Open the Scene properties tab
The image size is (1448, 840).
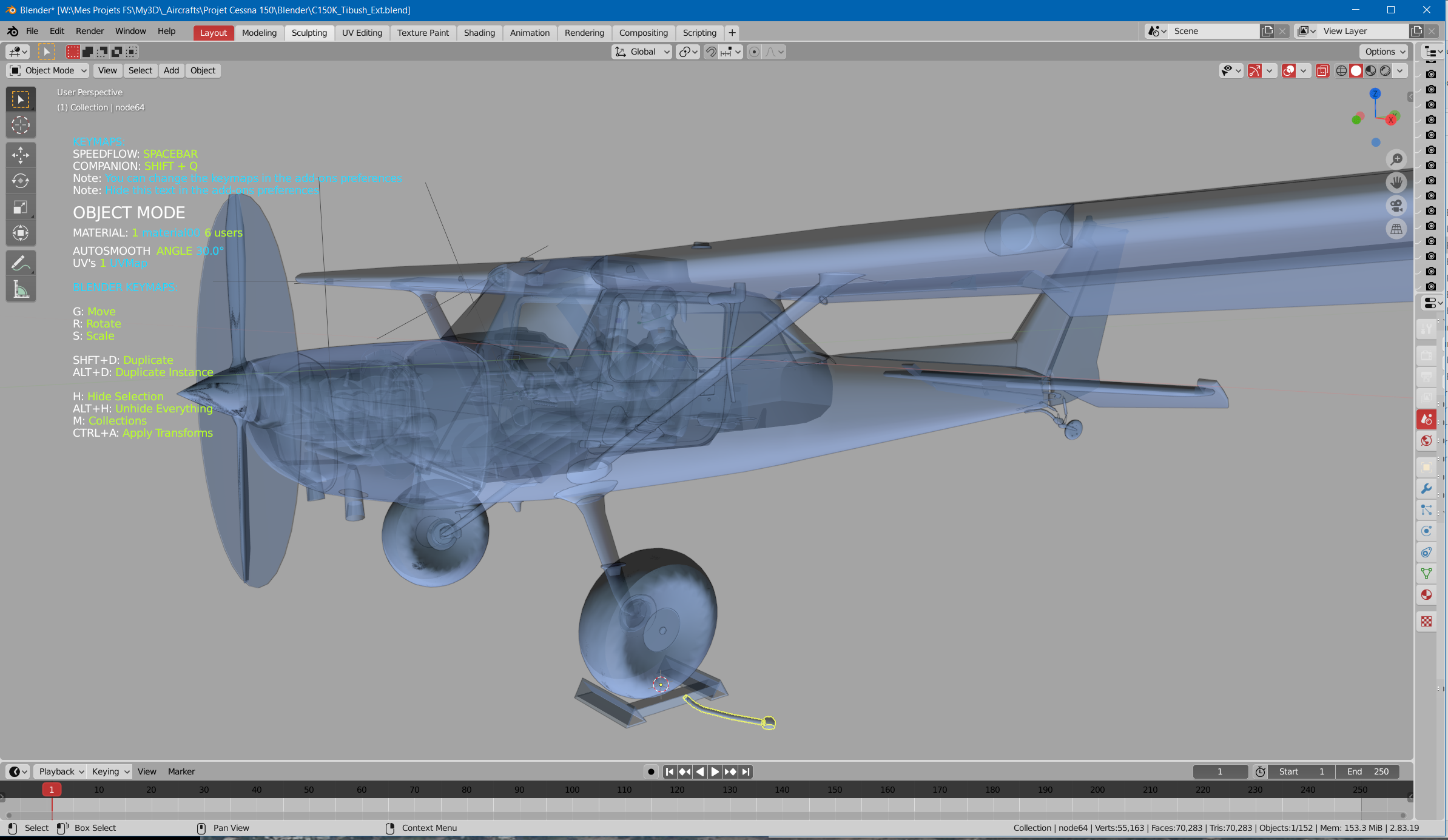tap(1427, 419)
